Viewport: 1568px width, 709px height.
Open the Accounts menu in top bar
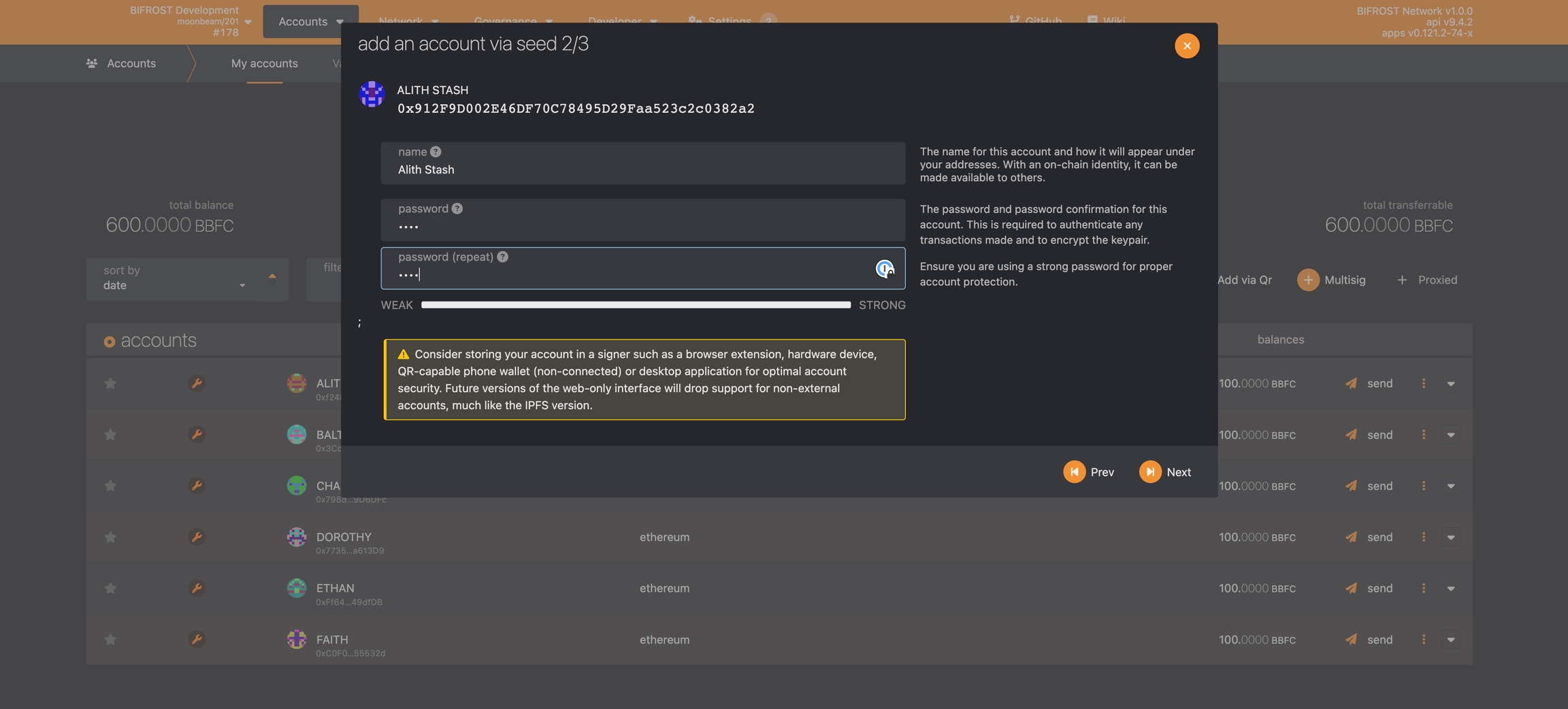[x=310, y=22]
